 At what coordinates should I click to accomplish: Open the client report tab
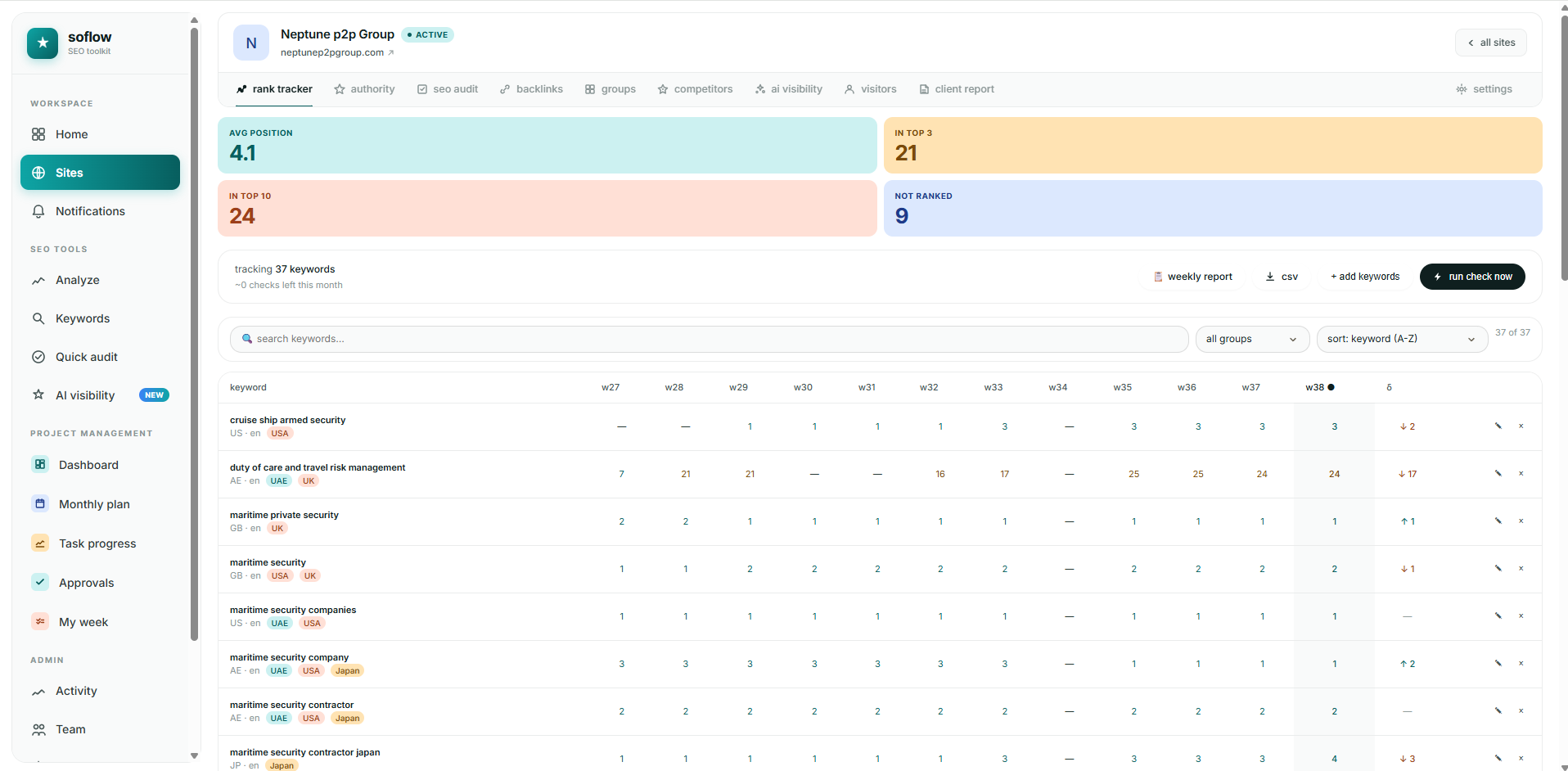(957, 89)
